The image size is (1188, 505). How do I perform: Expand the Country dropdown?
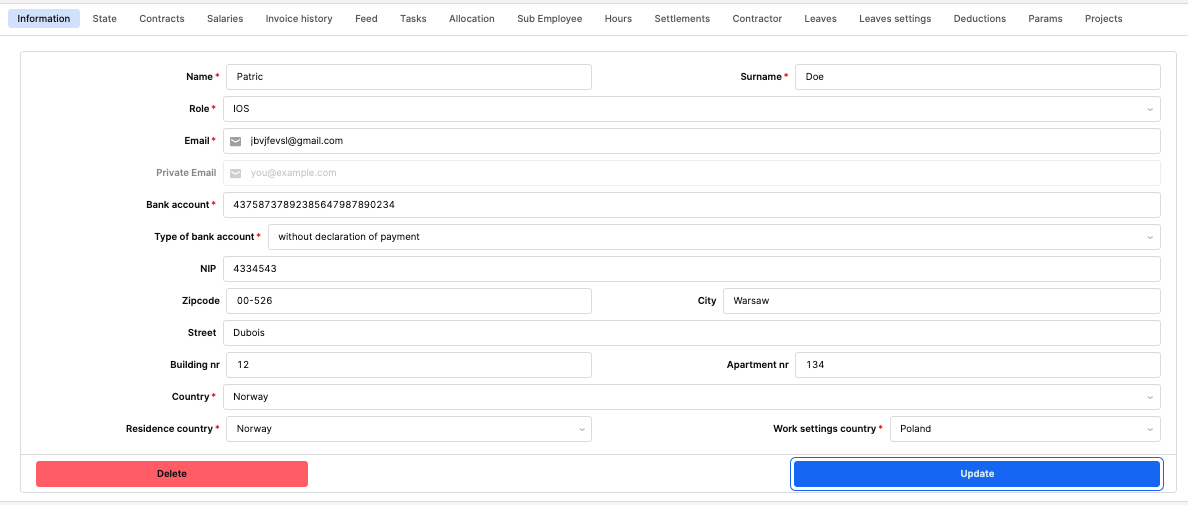[x=690, y=397]
